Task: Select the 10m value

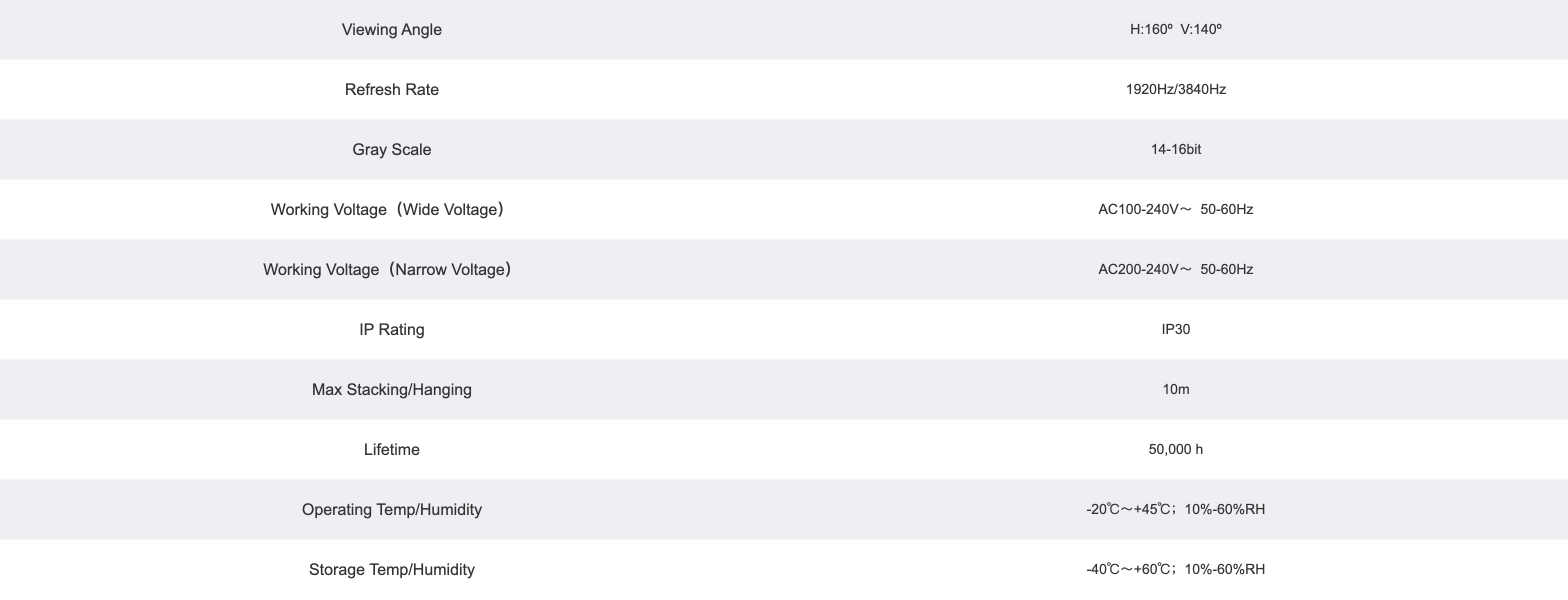Action: pyautogui.click(x=1175, y=389)
